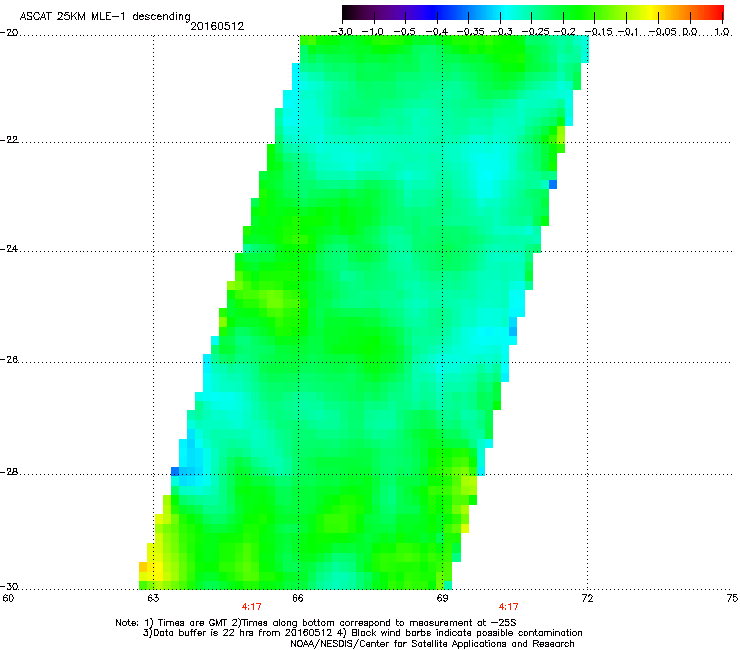The image size is (740, 650).
Task: Click the "66" longitude axis label
Action: click(298, 599)
